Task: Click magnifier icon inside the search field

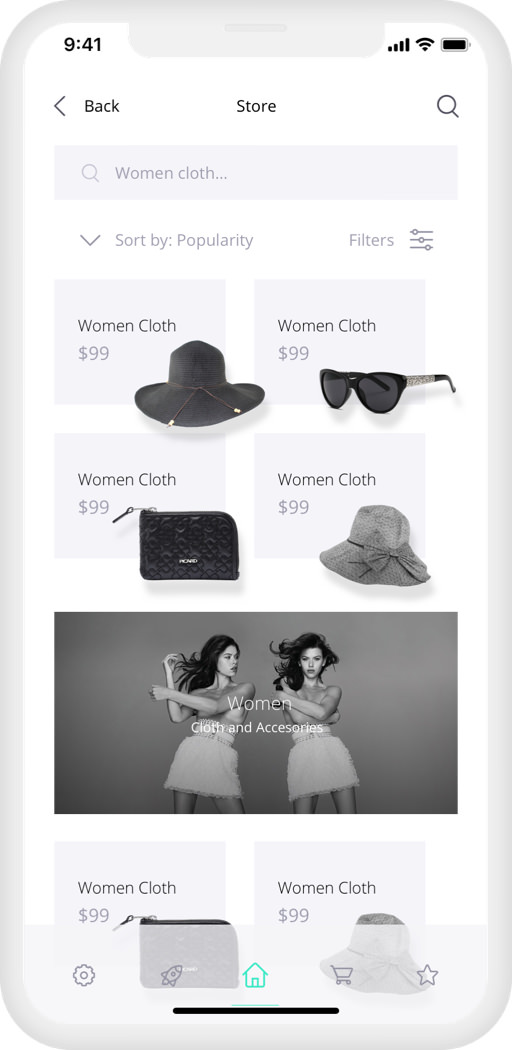Action: click(x=90, y=173)
